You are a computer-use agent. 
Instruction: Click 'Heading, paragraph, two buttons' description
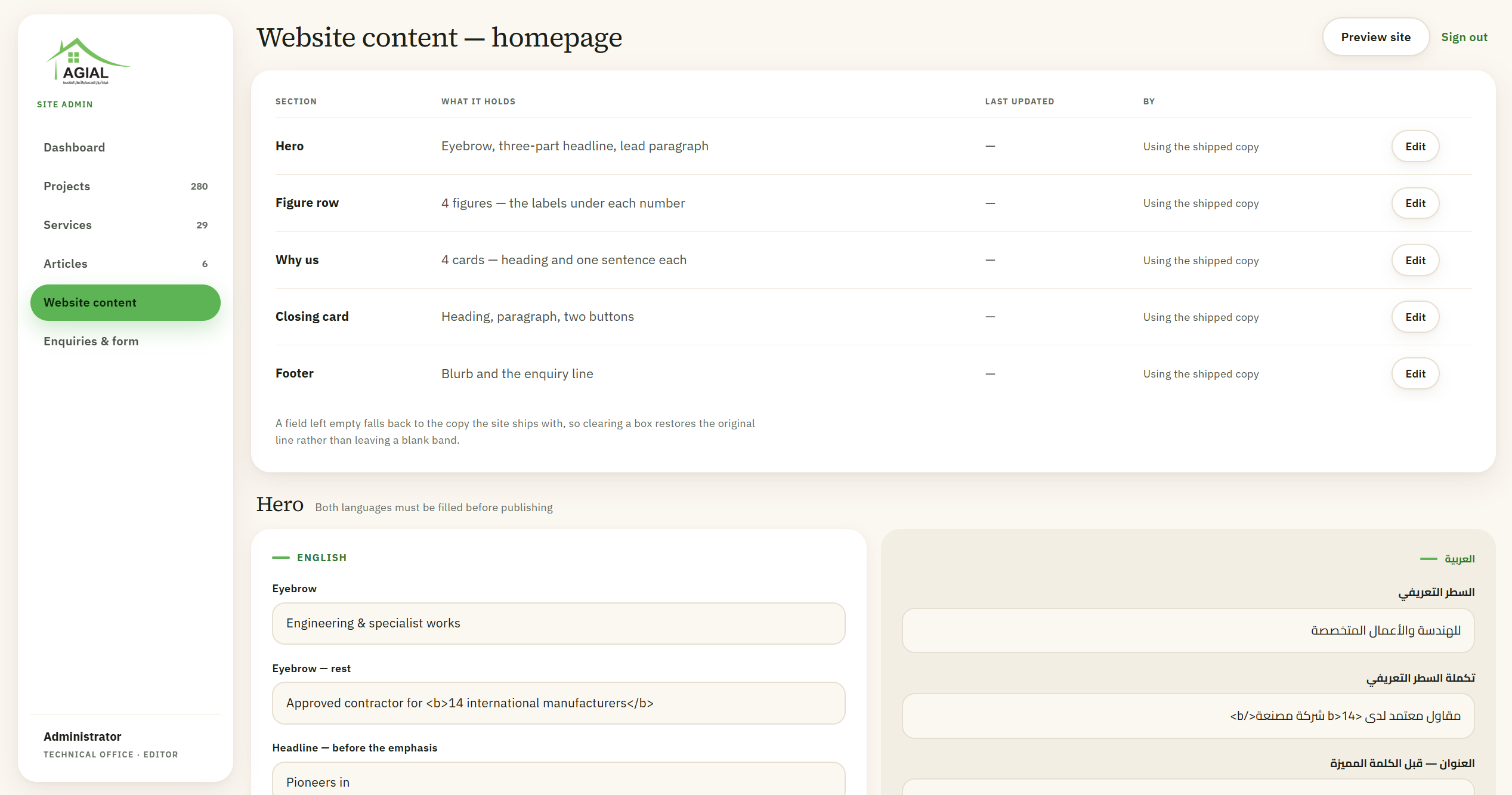[537, 317]
